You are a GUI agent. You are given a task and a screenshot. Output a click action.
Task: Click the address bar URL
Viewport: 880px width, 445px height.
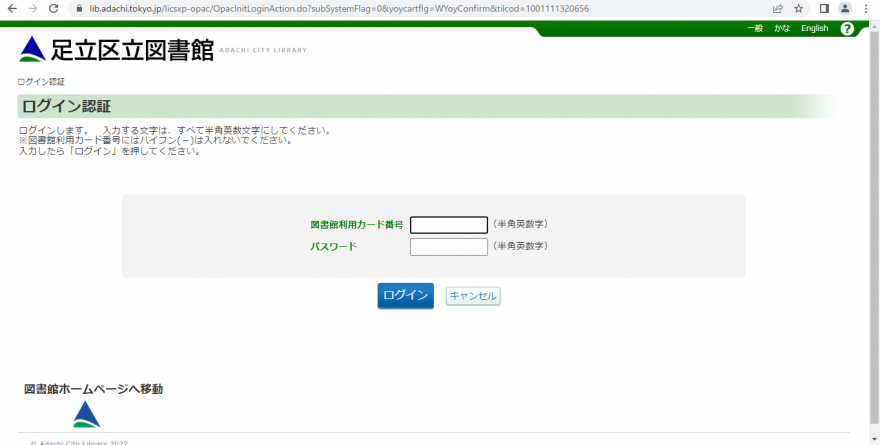pos(340,8)
